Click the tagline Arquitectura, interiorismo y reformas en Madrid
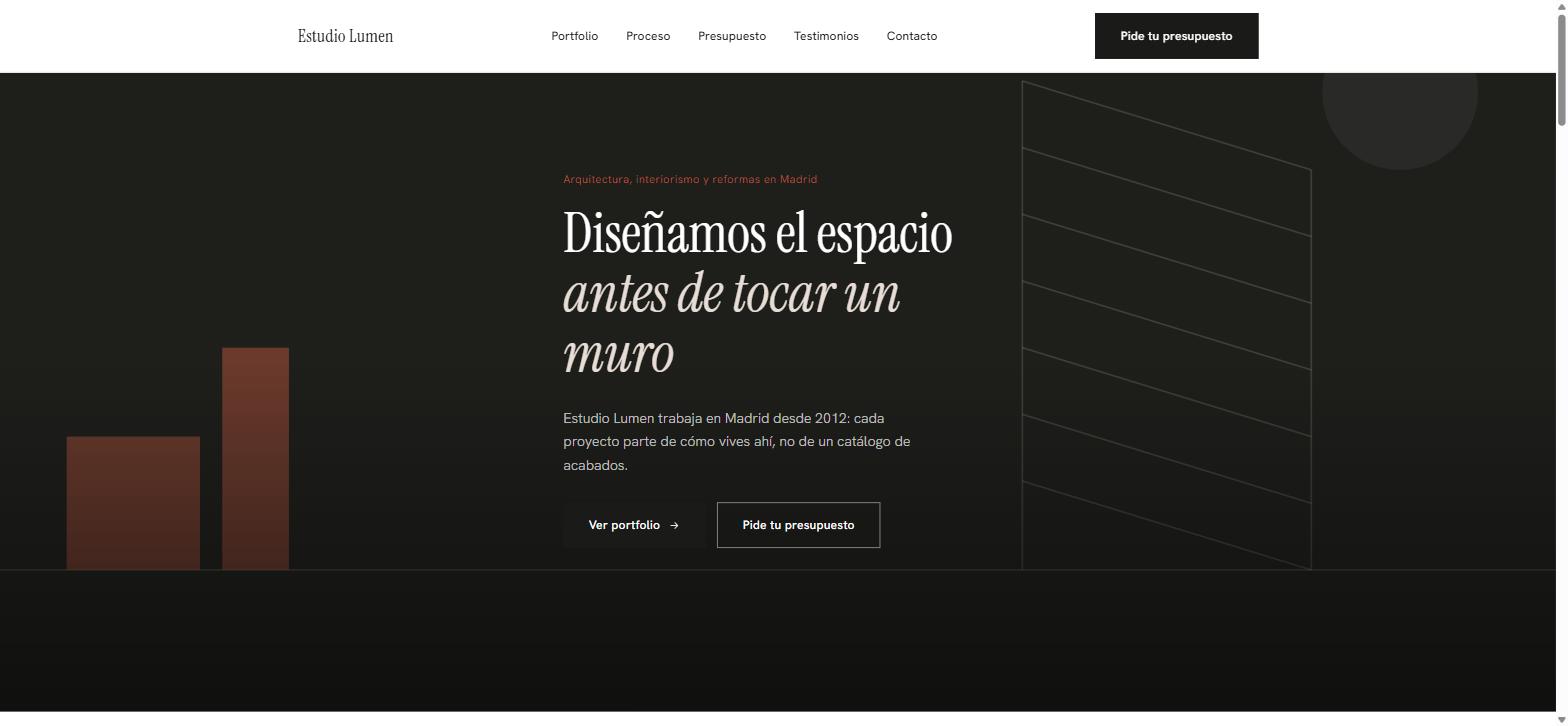This screenshot has width=1568, height=726. coord(690,179)
